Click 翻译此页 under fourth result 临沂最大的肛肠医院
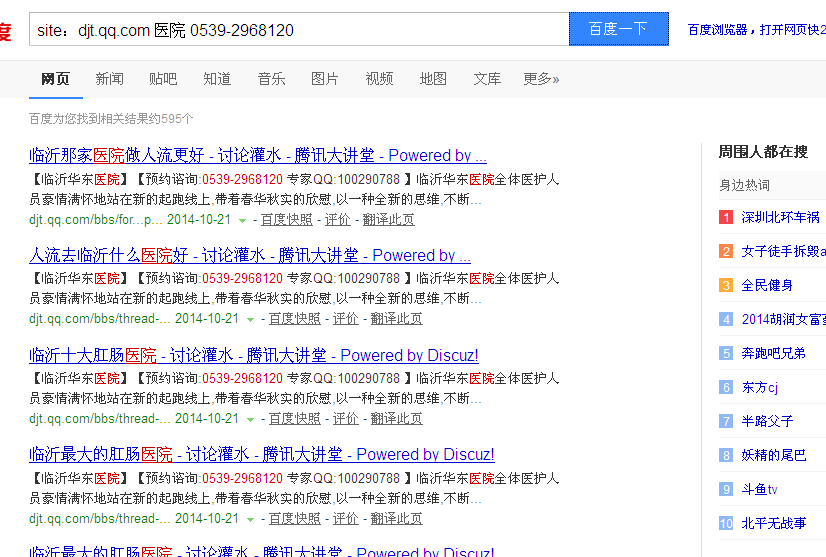Screen dimensions: 826x557 pyautogui.click(x=397, y=519)
